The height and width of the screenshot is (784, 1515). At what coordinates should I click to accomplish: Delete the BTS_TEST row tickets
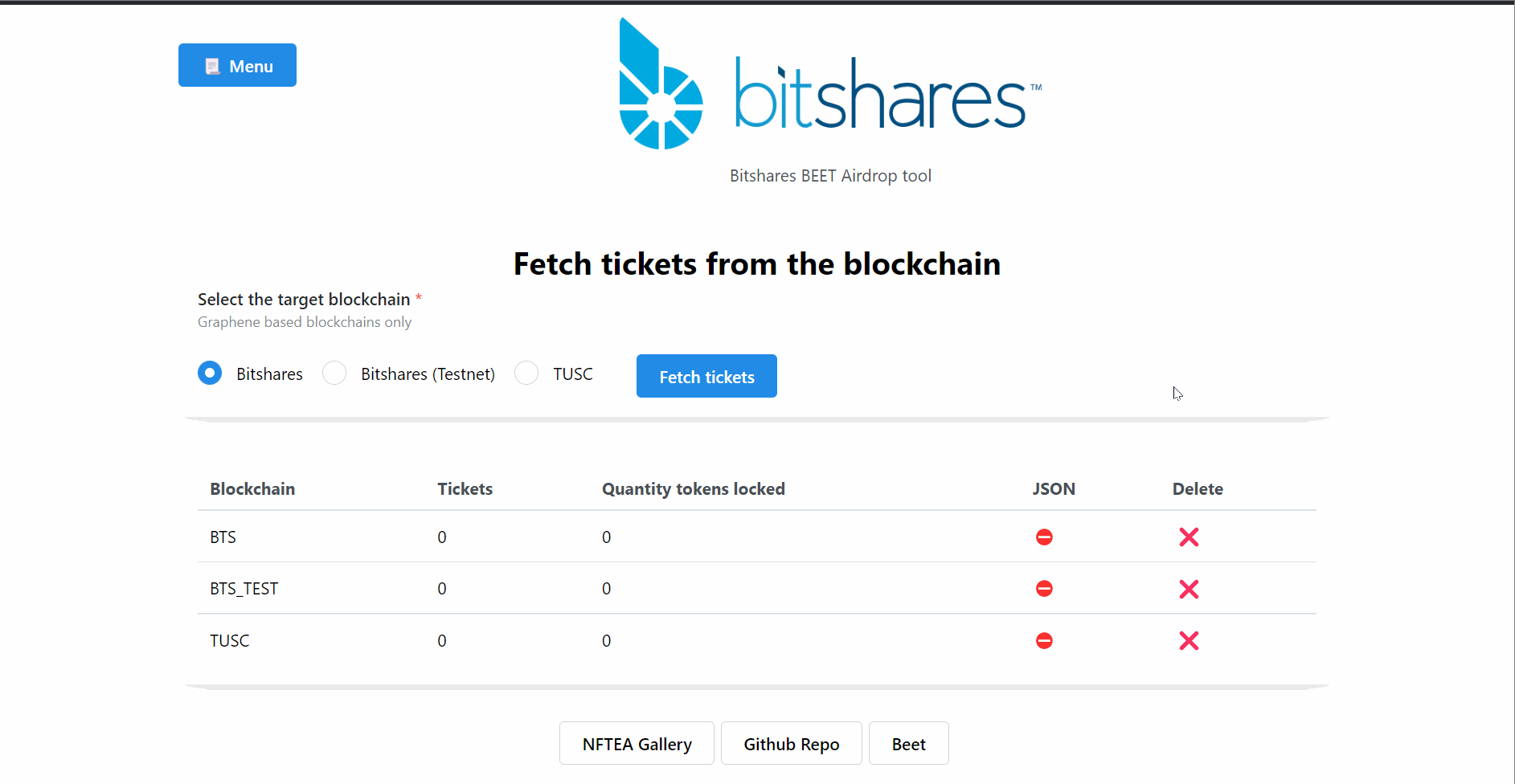(x=1189, y=590)
